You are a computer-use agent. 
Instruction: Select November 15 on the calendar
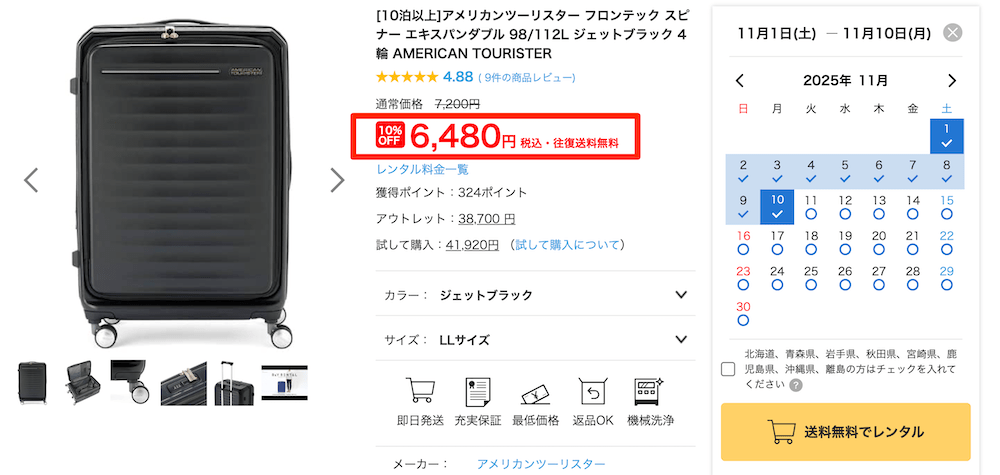point(947,207)
